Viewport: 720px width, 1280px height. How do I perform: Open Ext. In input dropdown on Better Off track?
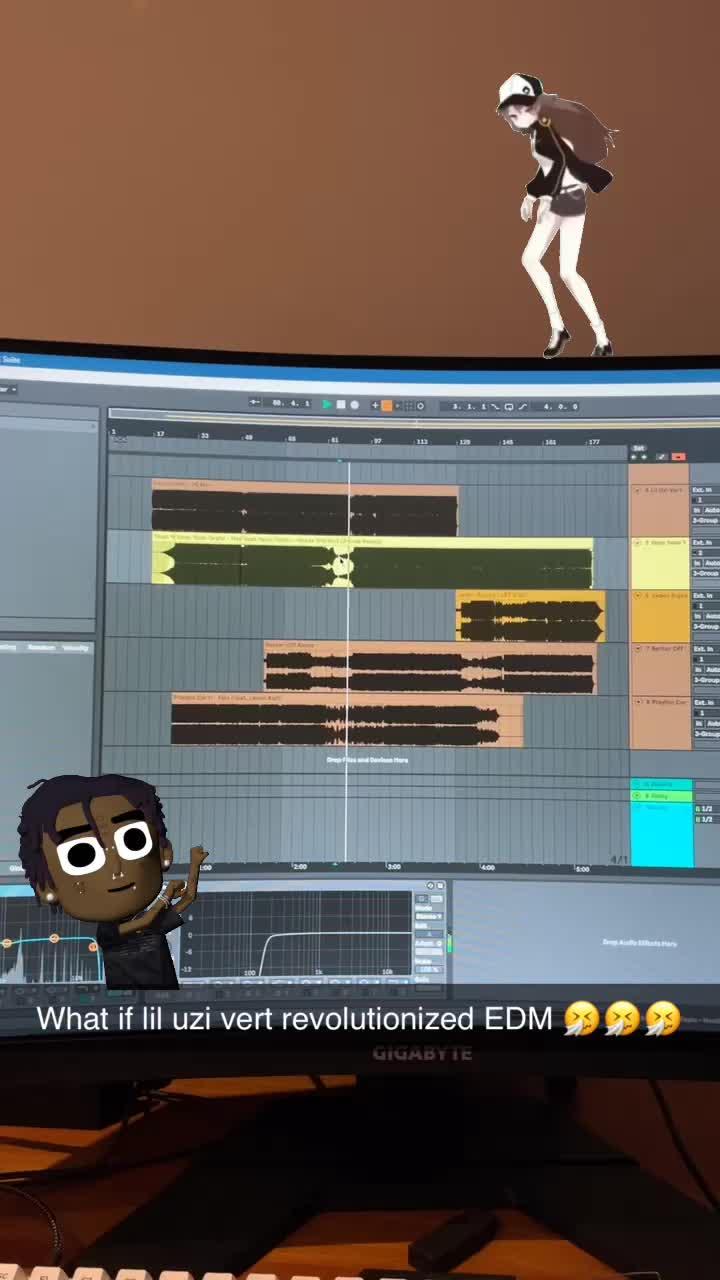tap(706, 649)
